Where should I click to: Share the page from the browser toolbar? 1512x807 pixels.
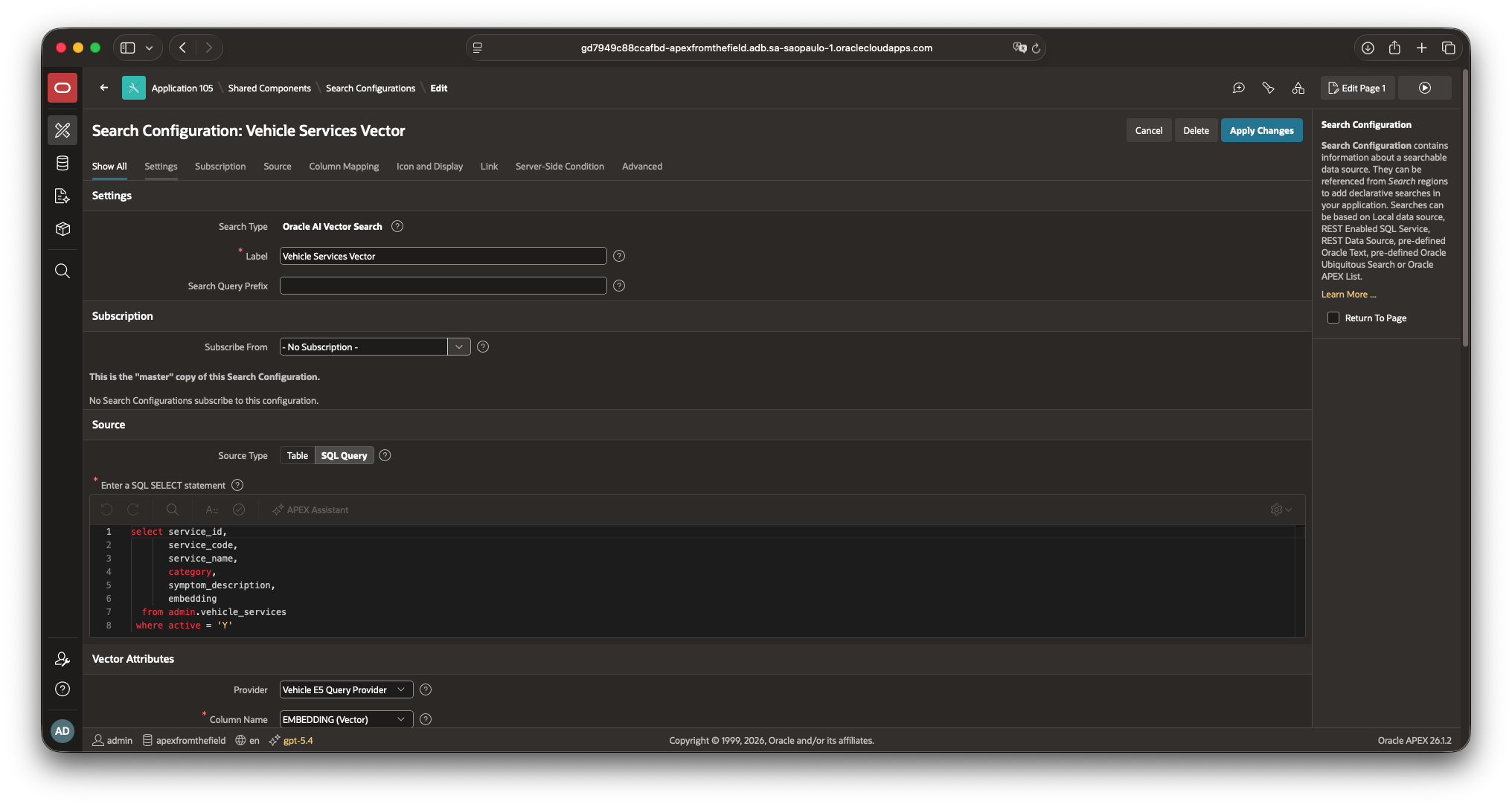1394,48
